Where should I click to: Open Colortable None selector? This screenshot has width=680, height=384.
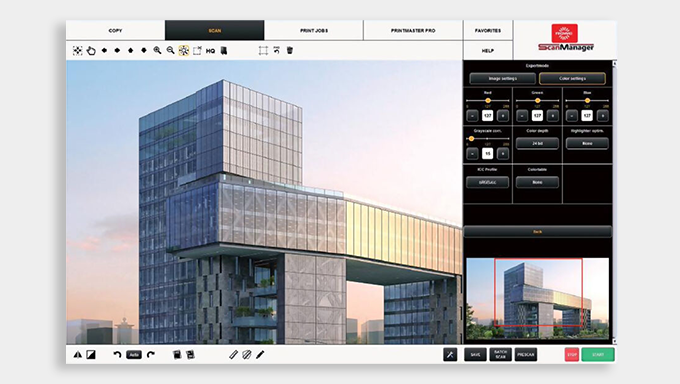point(537,182)
